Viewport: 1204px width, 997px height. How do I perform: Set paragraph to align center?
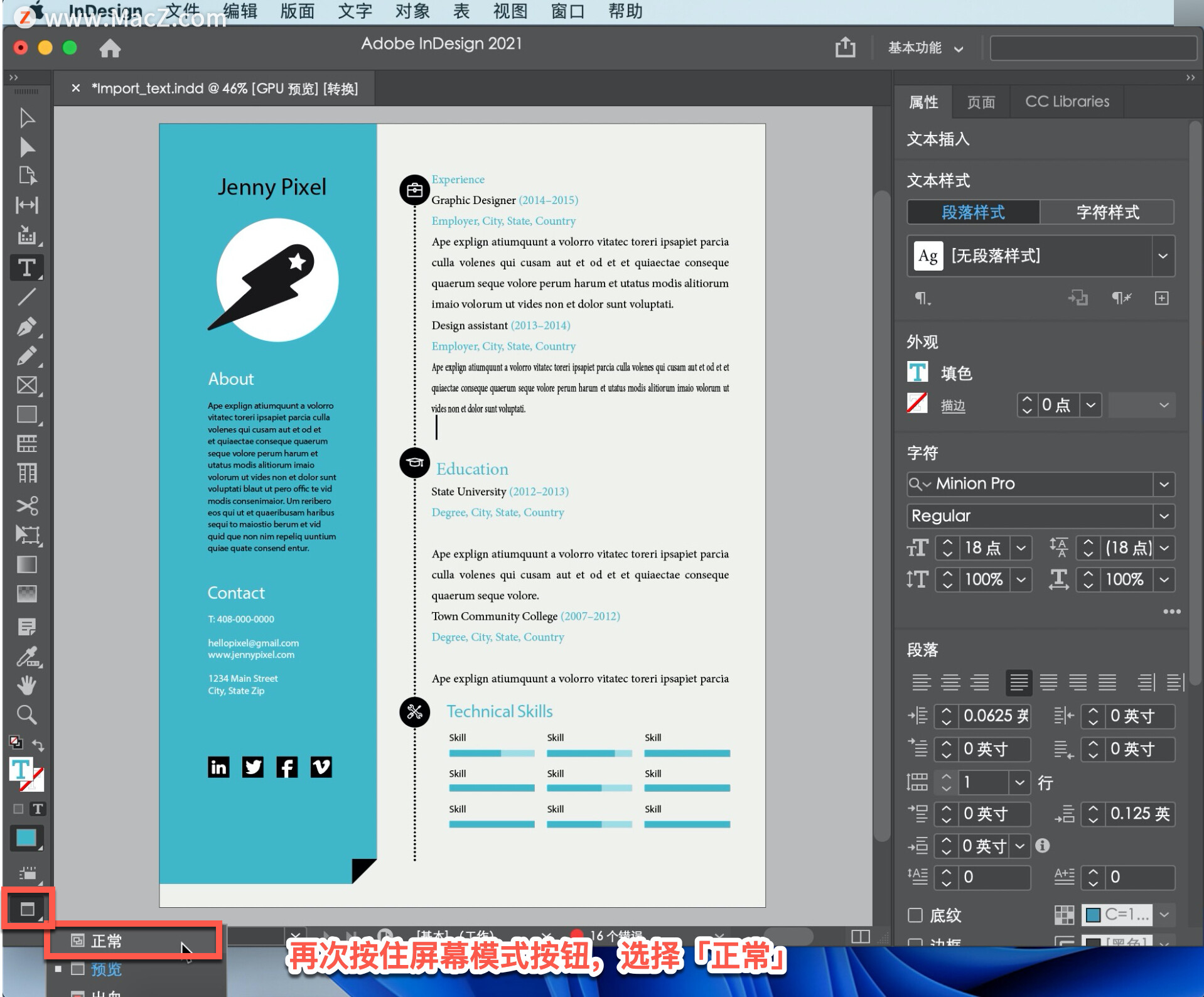(950, 682)
